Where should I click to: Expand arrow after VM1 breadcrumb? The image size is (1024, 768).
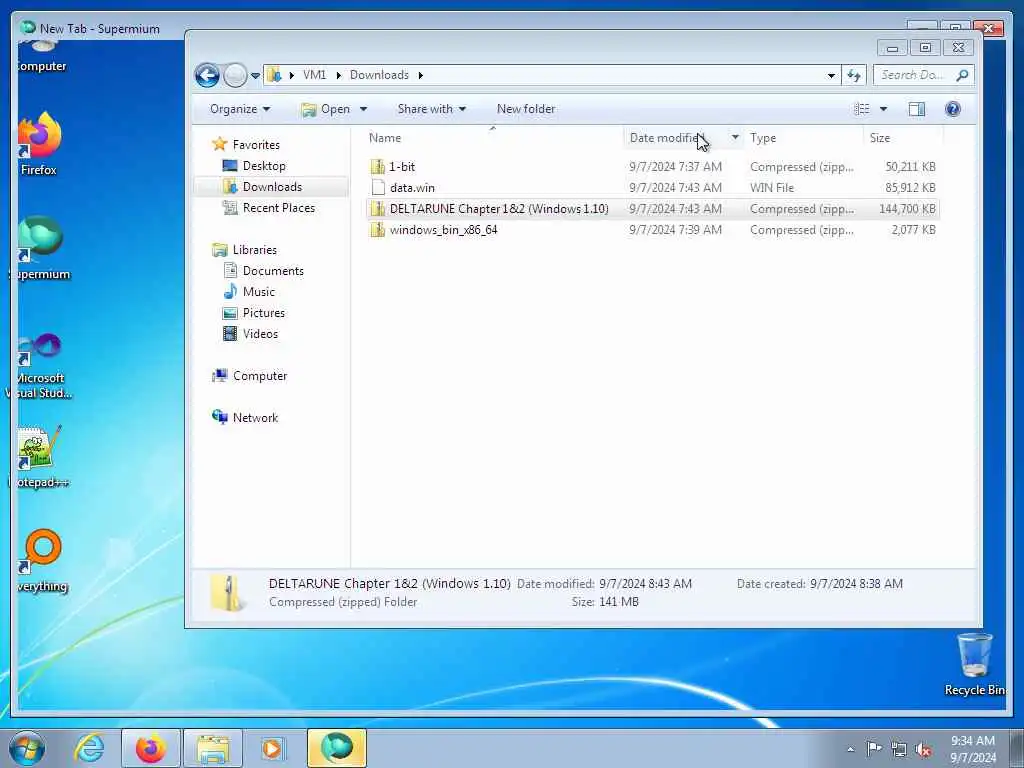click(x=338, y=75)
